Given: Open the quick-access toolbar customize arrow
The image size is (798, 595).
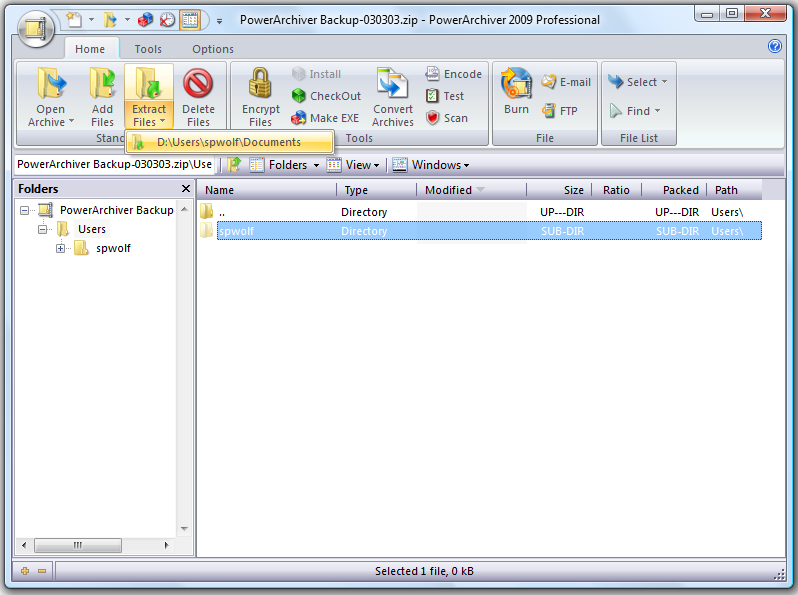Looking at the screenshot, I should [219, 21].
